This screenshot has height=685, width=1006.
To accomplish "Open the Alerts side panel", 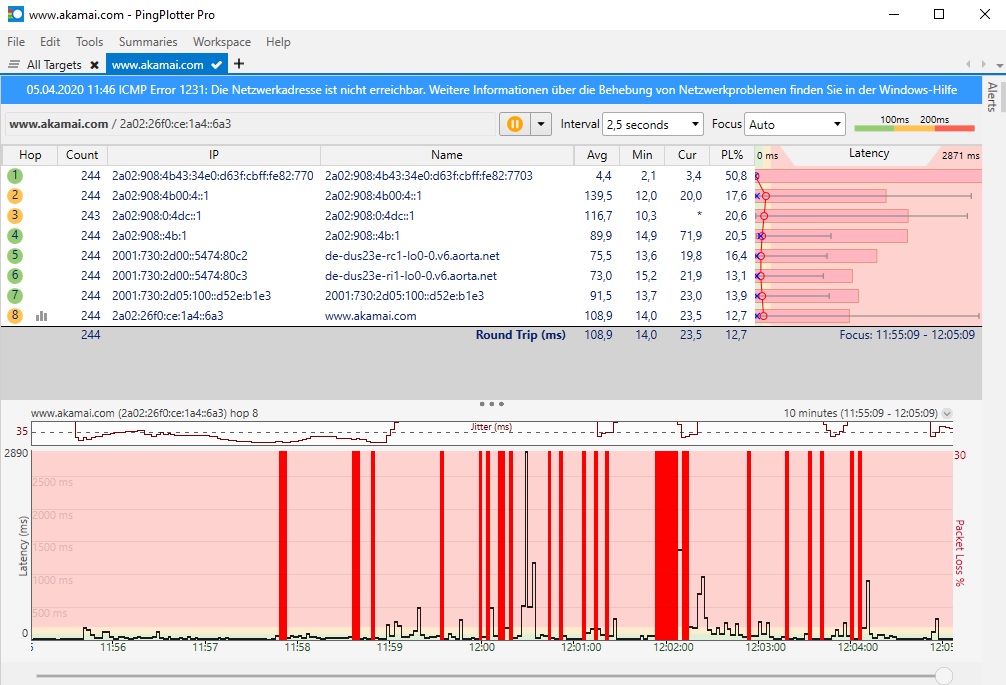I will click(993, 96).
